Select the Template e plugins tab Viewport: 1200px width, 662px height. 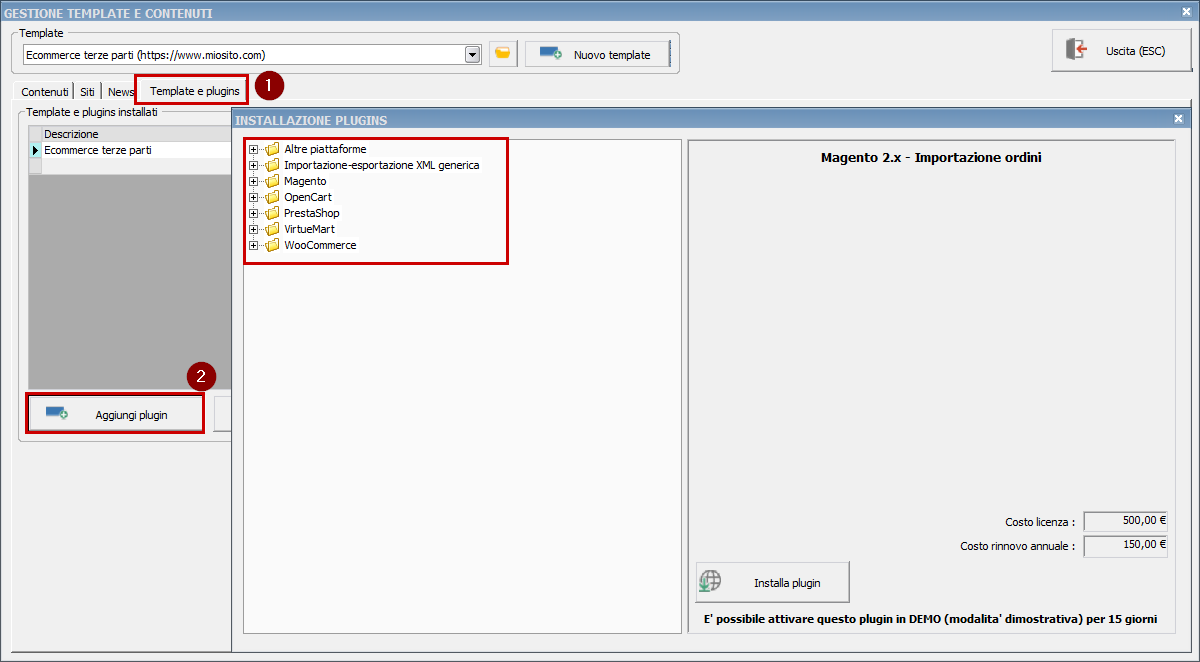[x=194, y=91]
